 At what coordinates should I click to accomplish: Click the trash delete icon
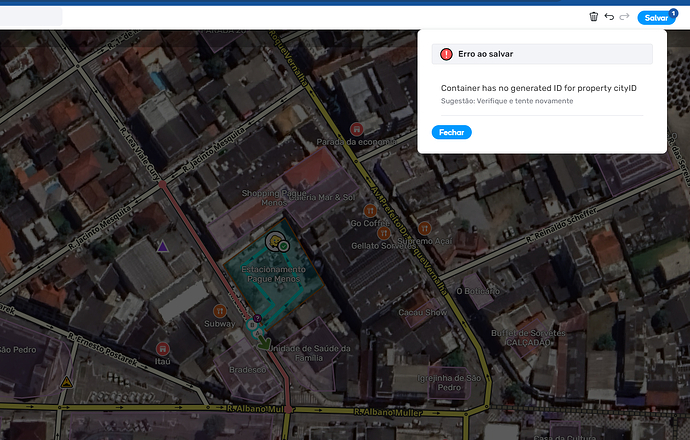coord(593,17)
